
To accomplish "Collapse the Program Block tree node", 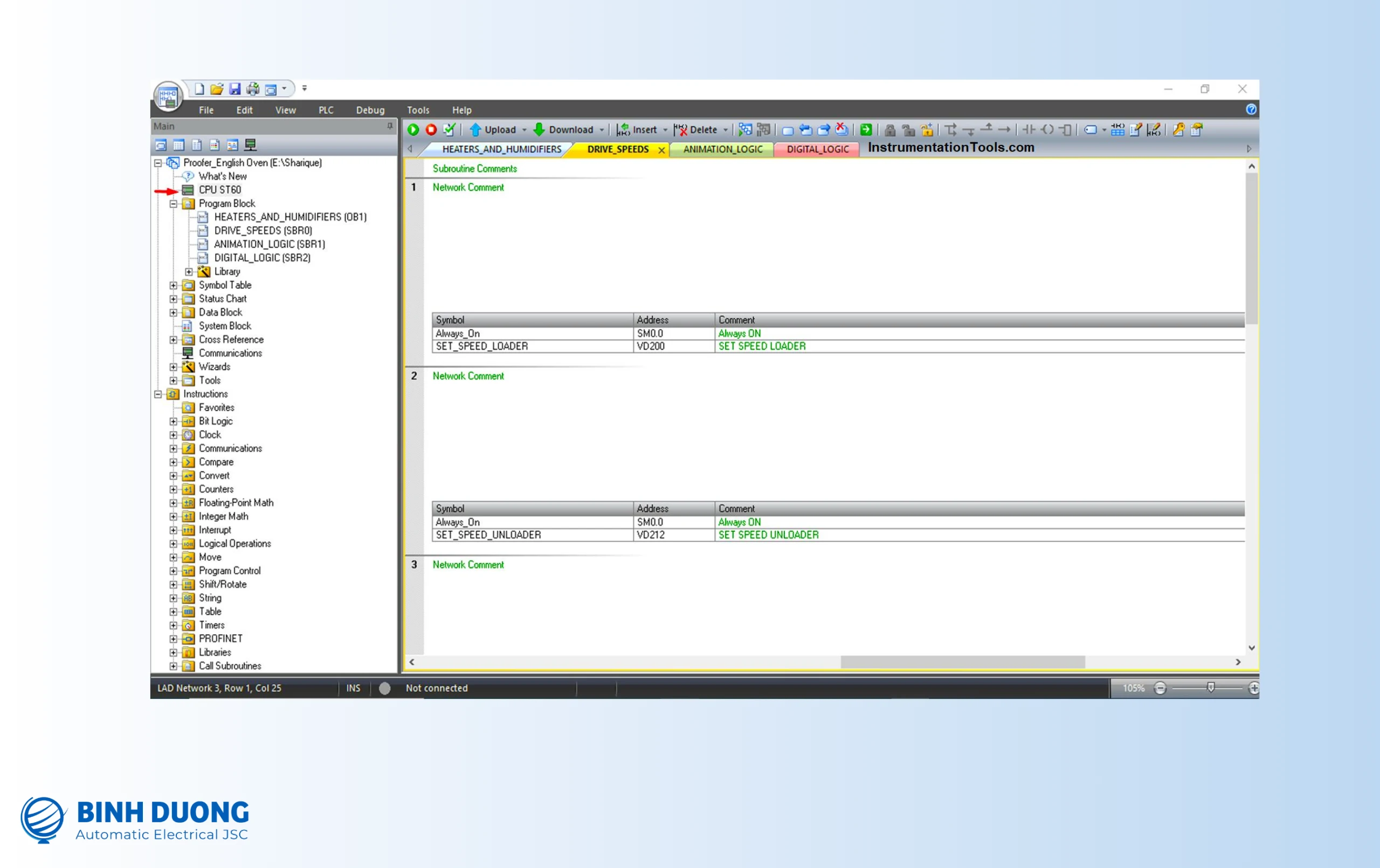I will click(x=173, y=204).
